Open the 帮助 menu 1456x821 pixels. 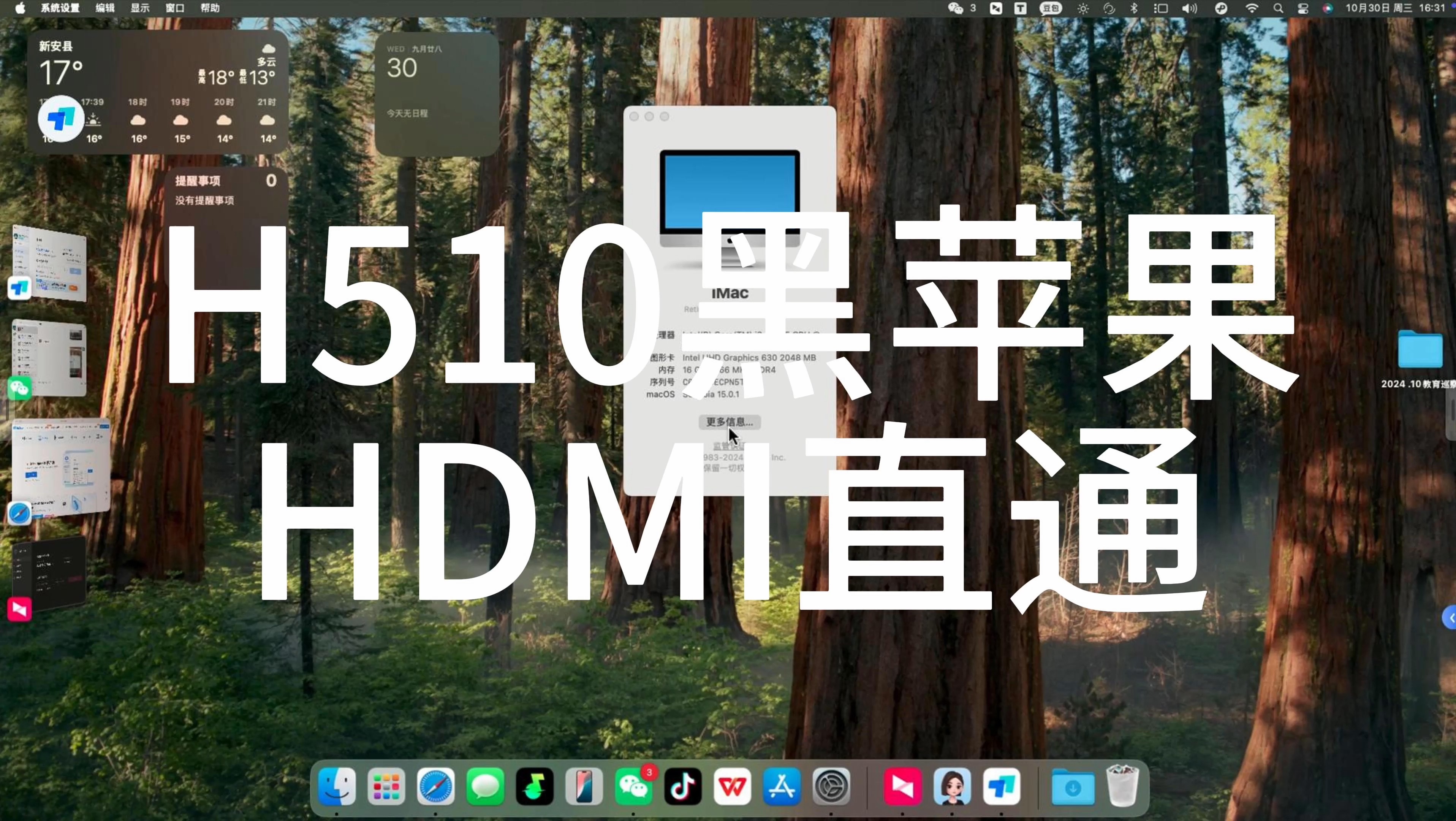(x=210, y=8)
